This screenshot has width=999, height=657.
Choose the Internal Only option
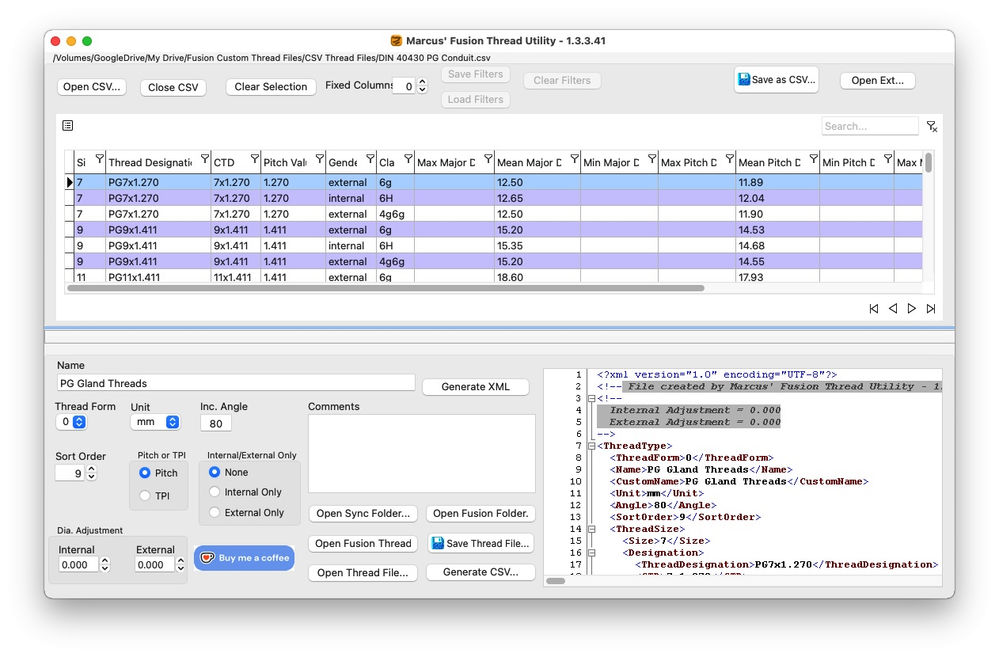[x=214, y=492]
